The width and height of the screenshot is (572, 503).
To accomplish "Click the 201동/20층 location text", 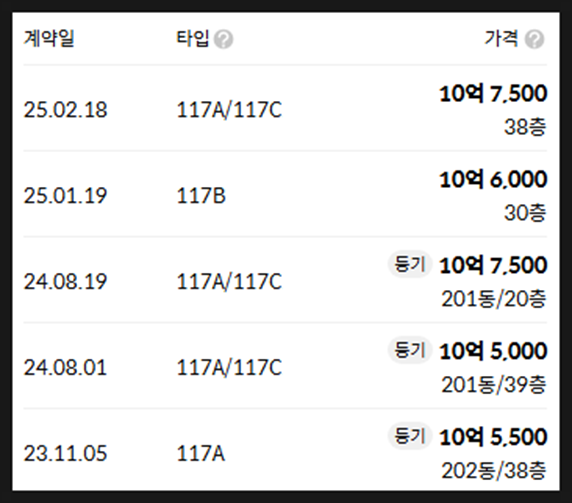I will click(x=494, y=299).
